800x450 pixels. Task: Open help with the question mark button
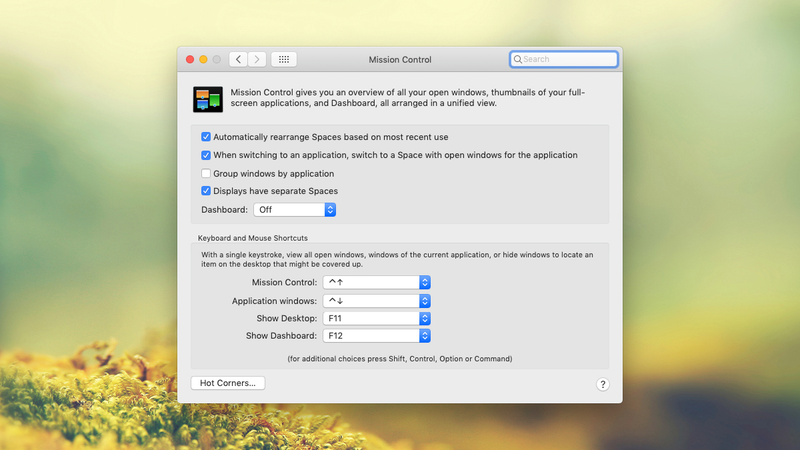[603, 384]
